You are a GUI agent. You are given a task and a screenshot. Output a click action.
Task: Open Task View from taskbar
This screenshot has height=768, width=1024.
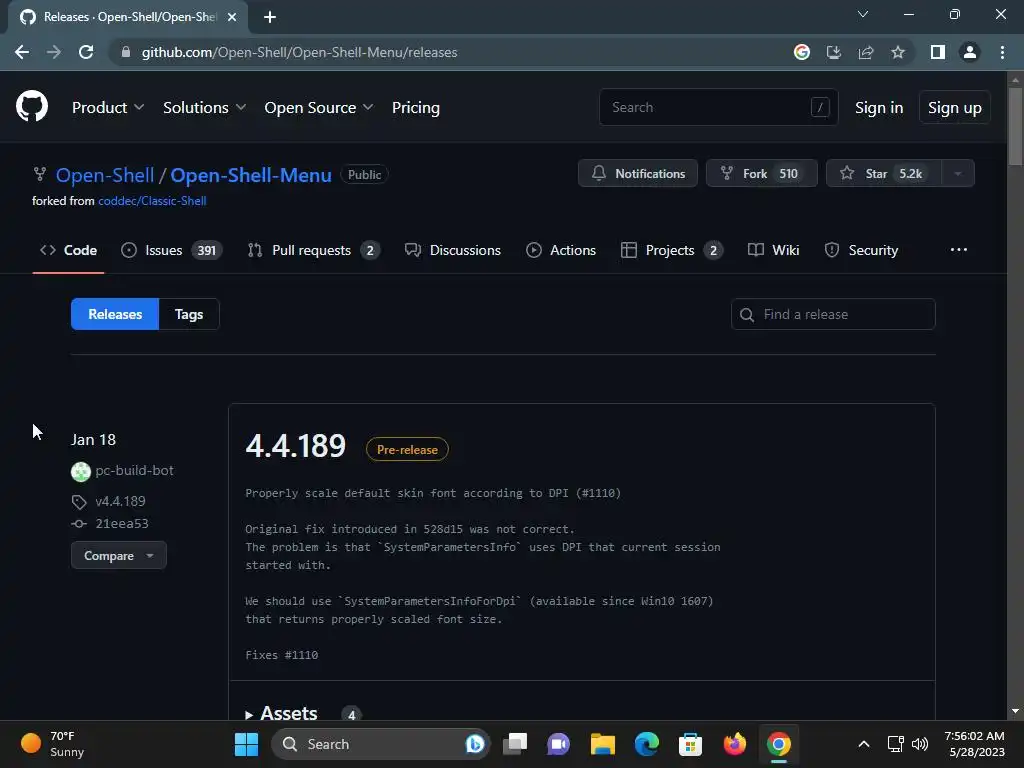tap(515, 744)
